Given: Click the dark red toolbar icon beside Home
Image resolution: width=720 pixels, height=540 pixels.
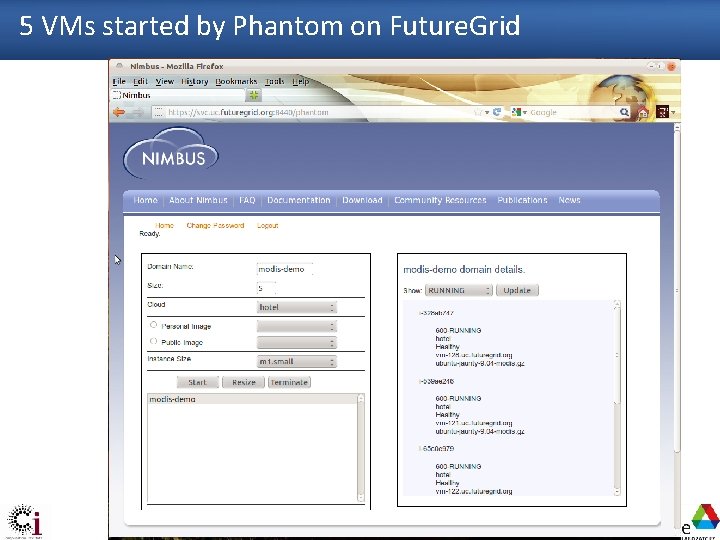Looking at the screenshot, I should pyautogui.click(x=662, y=112).
